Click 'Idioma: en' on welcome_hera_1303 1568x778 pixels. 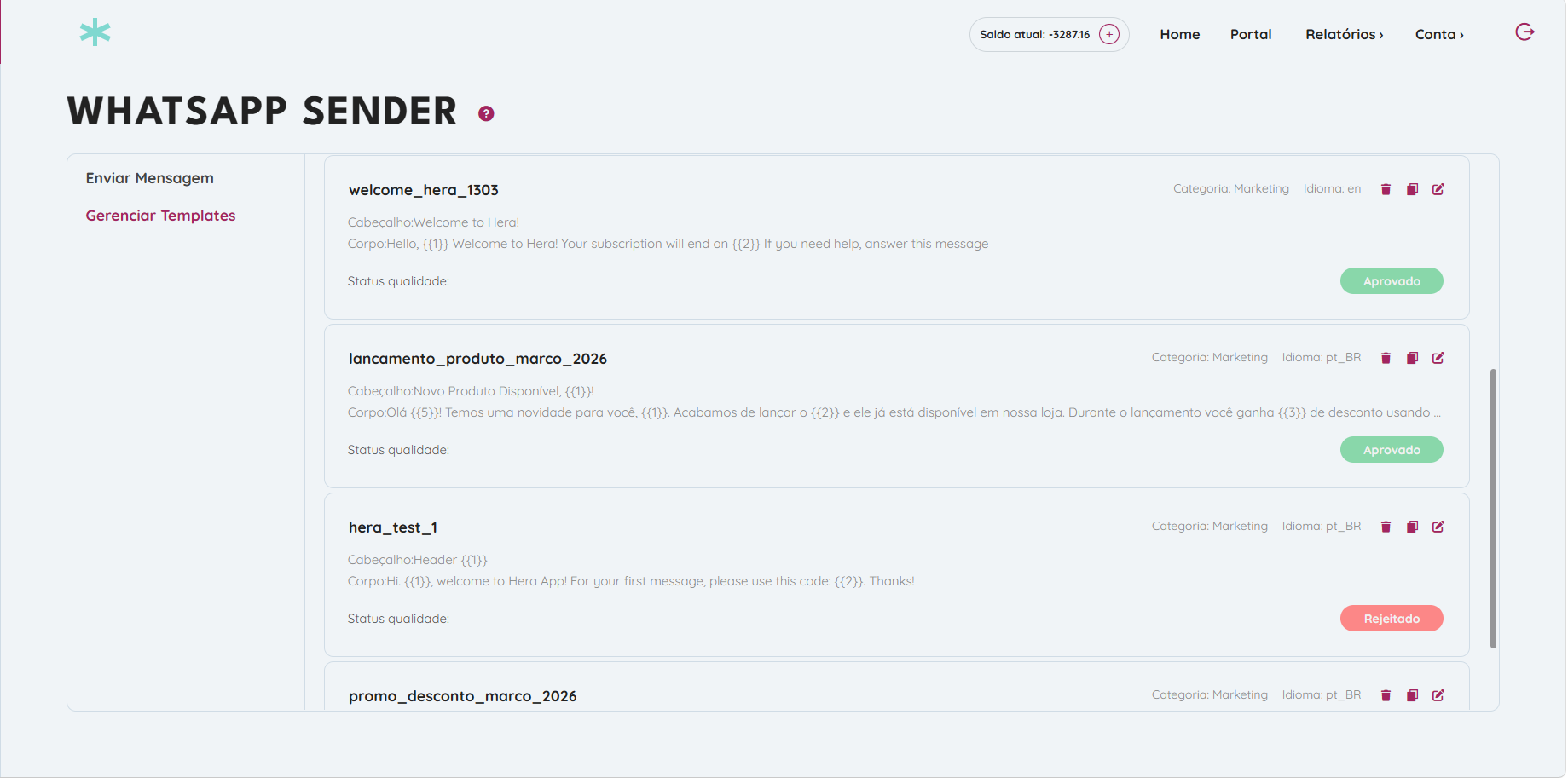[1332, 188]
